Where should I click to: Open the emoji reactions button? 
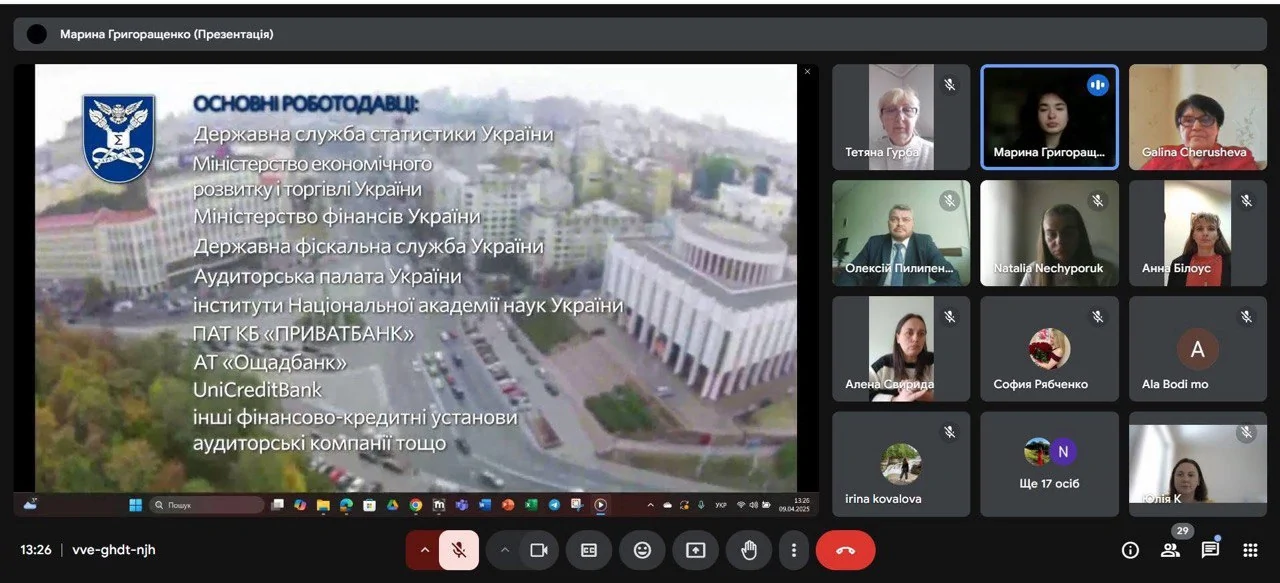pyautogui.click(x=642, y=550)
